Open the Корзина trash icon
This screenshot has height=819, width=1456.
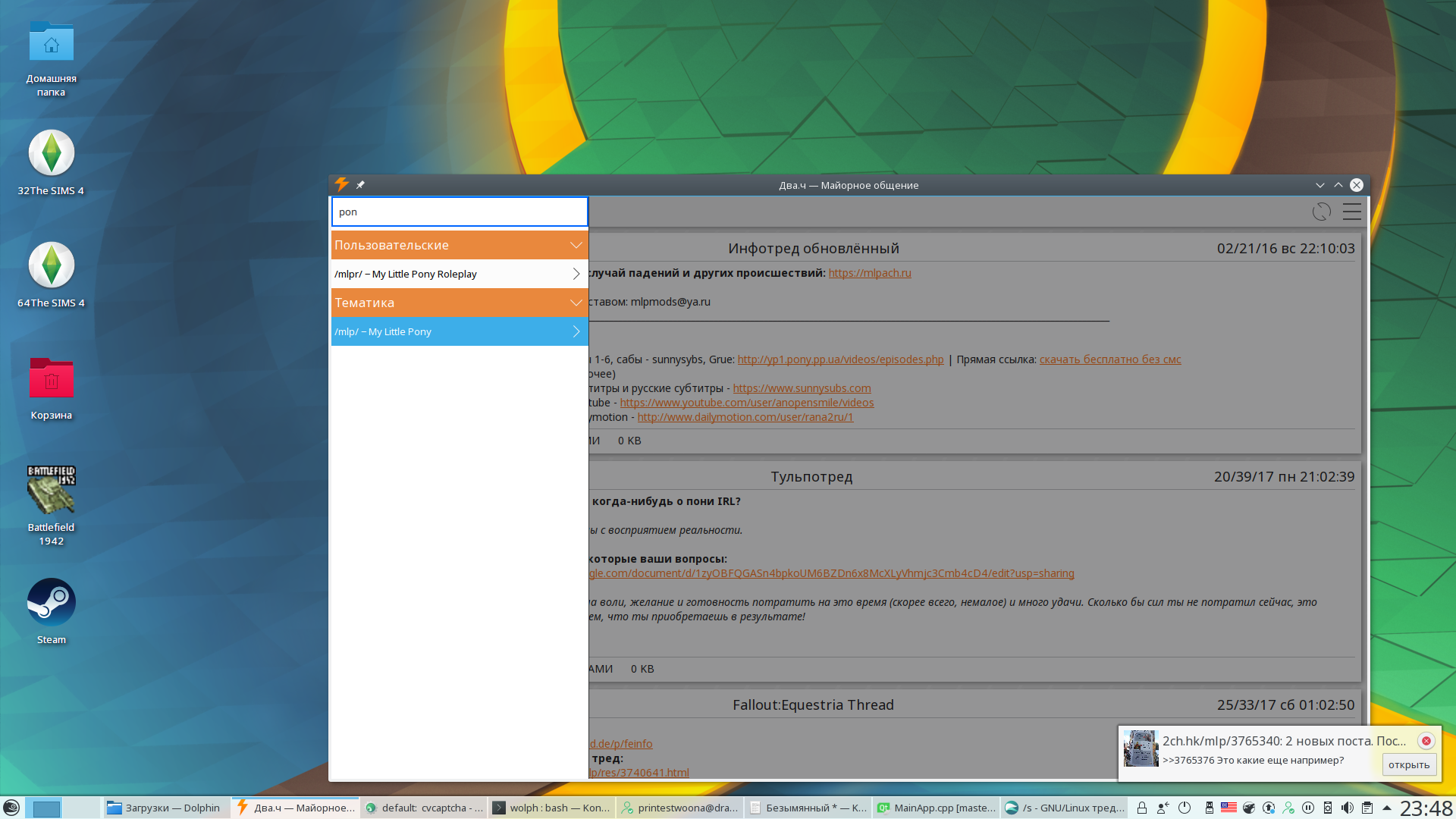pyautogui.click(x=52, y=388)
